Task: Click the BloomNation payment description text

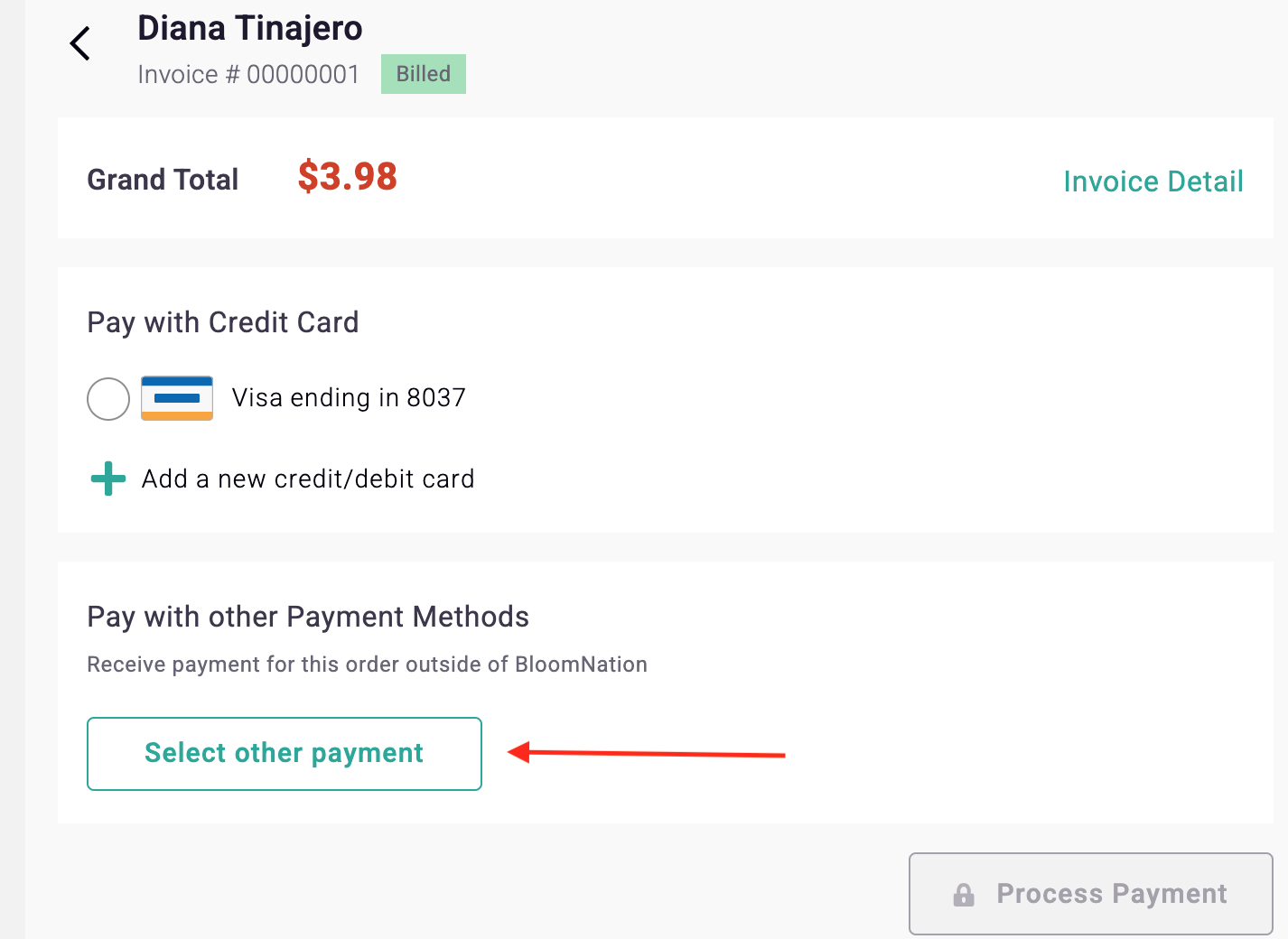Action: click(x=367, y=665)
